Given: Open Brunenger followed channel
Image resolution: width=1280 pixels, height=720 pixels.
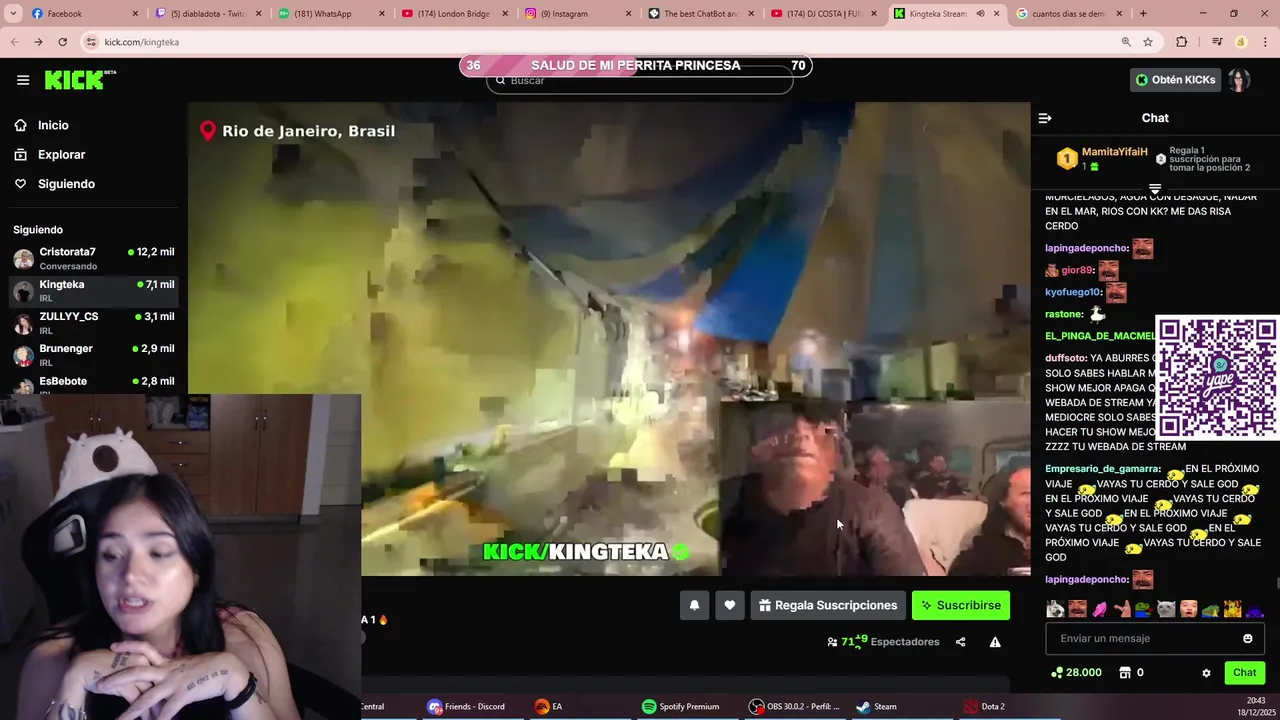Looking at the screenshot, I should click(94, 355).
